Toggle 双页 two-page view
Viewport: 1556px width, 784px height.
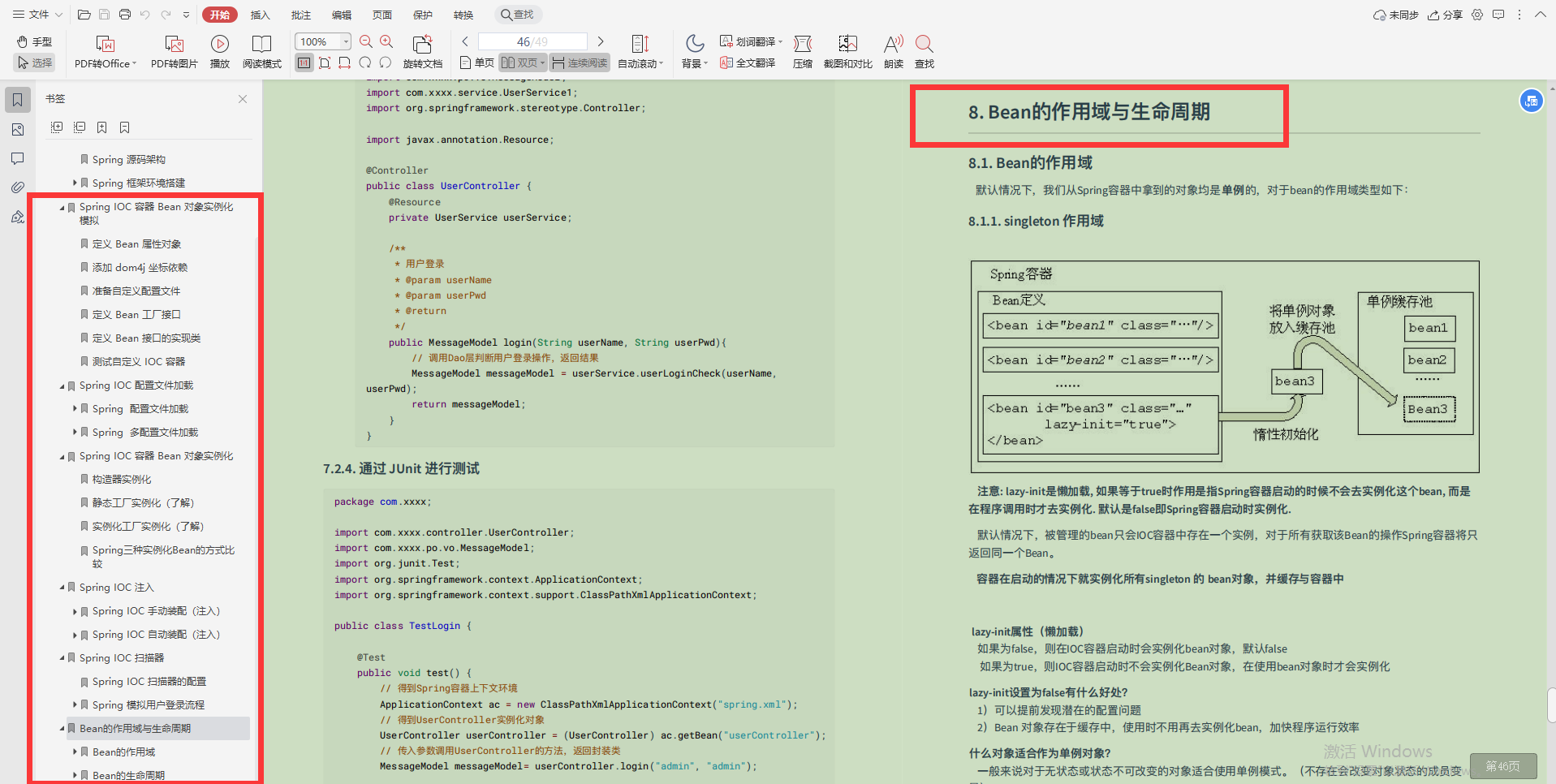pyautogui.click(x=523, y=62)
